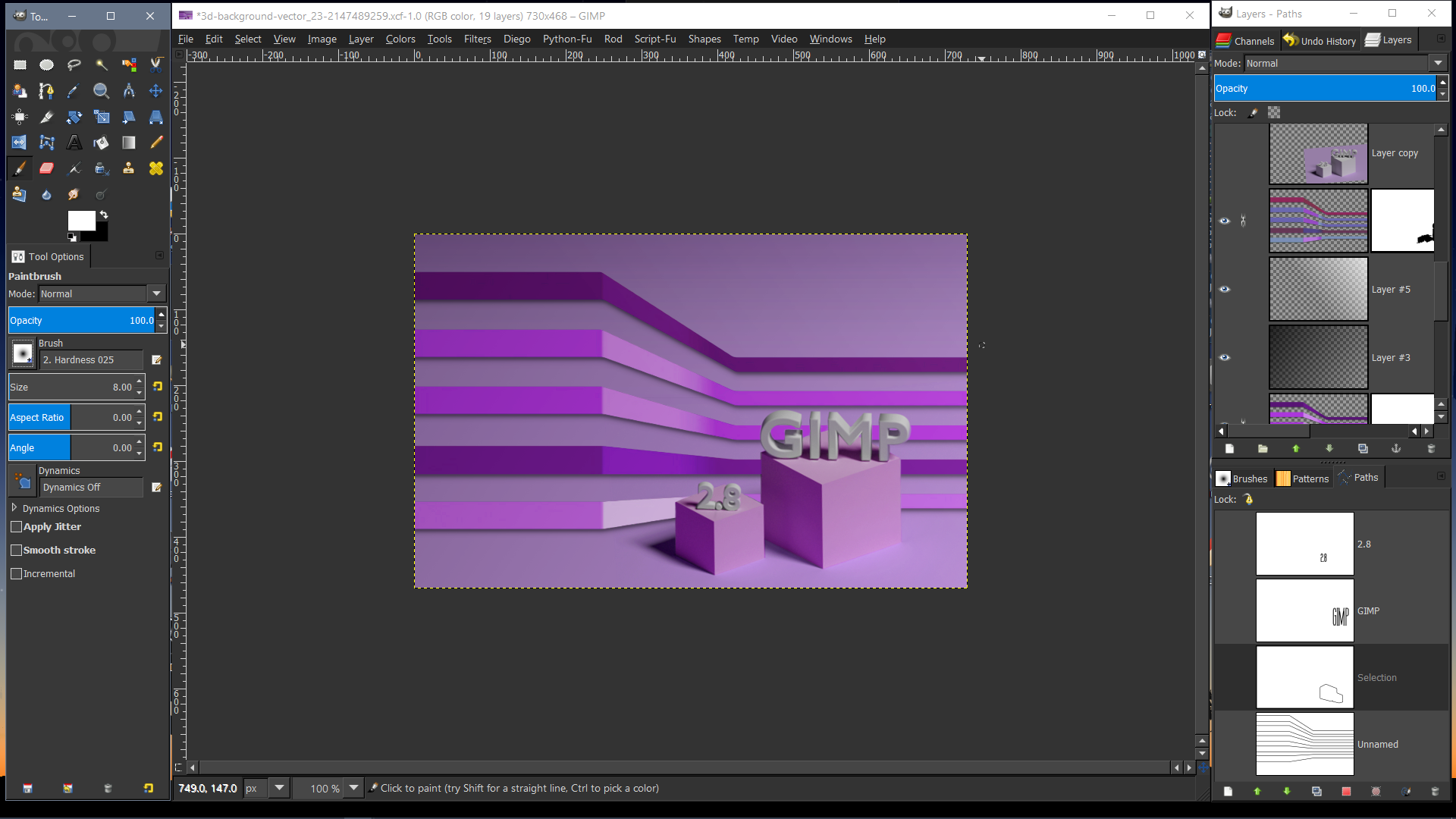The height and width of the screenshot is (819, 1456).
Task: Open the px unit dropdown in status bar
Action: pos(279,789)
